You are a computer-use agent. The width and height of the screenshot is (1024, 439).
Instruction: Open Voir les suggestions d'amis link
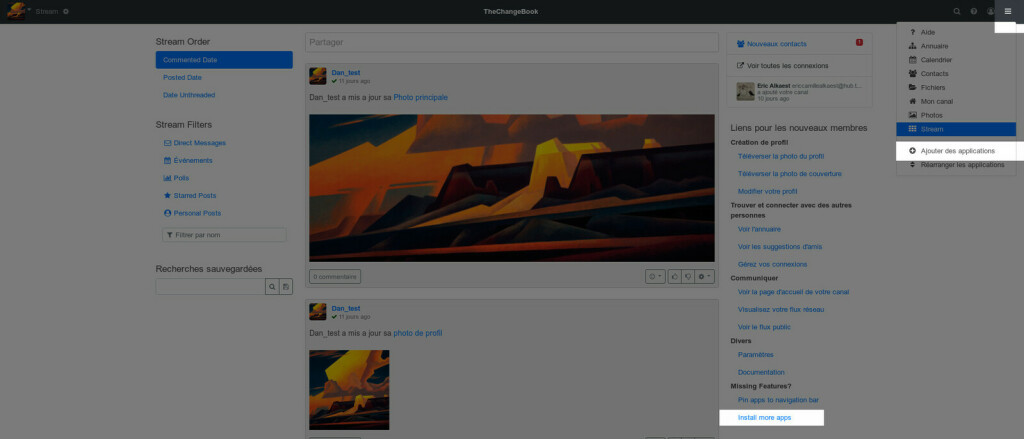(x=780, y=247)
